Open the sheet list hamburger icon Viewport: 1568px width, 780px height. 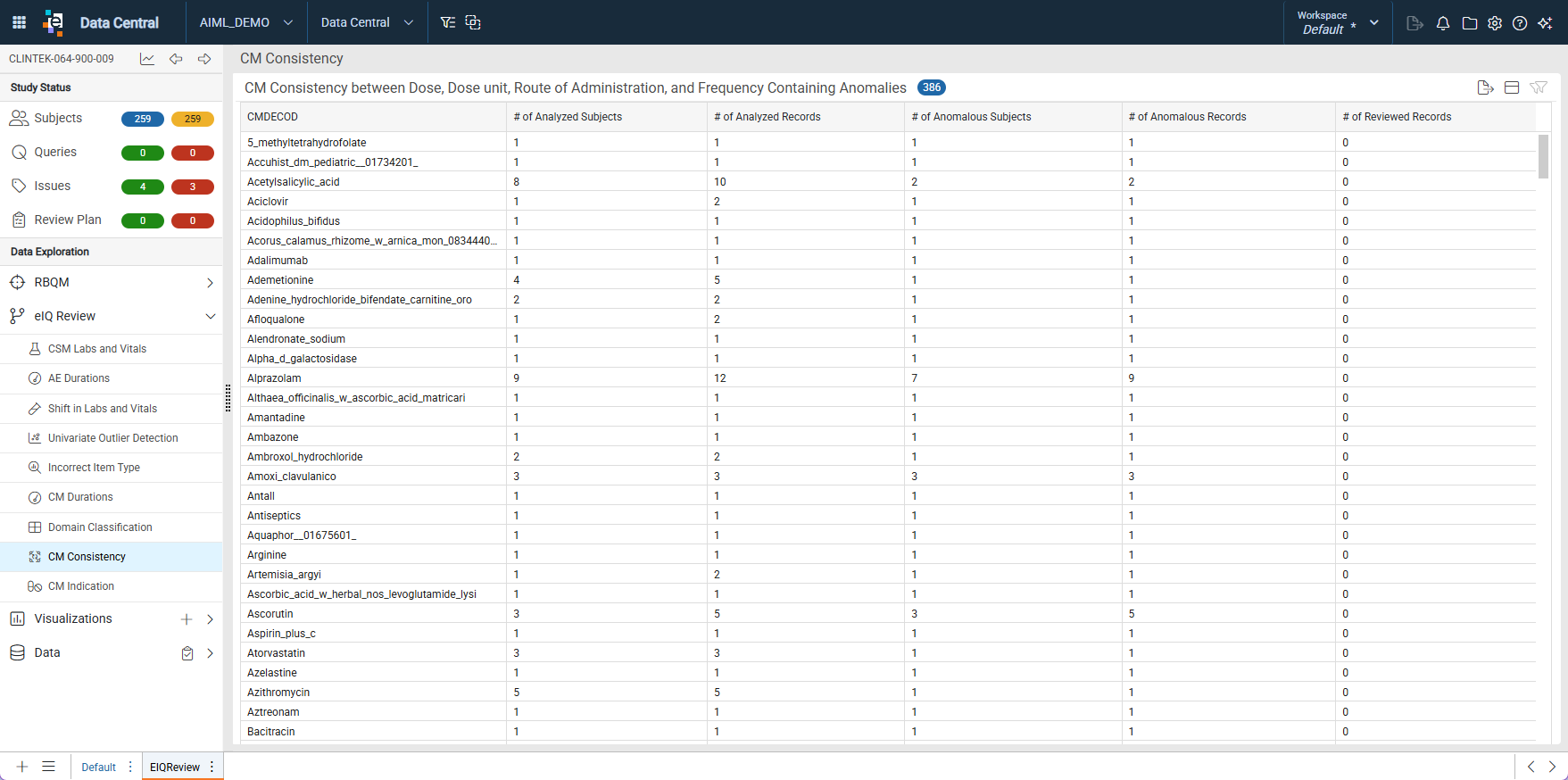tap(49, 767)
